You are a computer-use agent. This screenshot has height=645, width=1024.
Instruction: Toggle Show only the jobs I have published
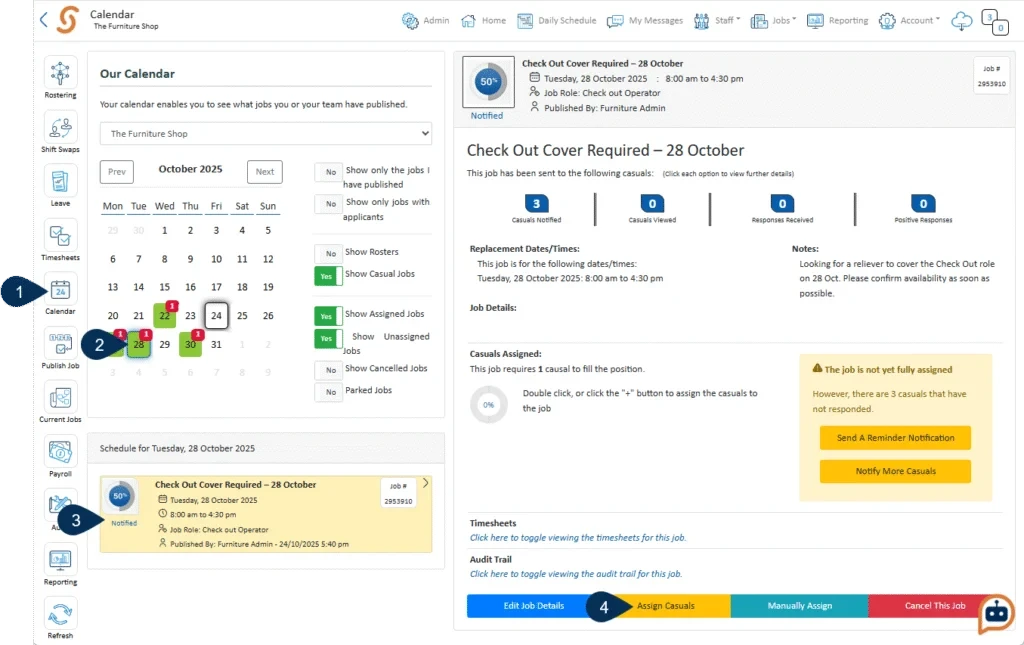click(328, 172)
